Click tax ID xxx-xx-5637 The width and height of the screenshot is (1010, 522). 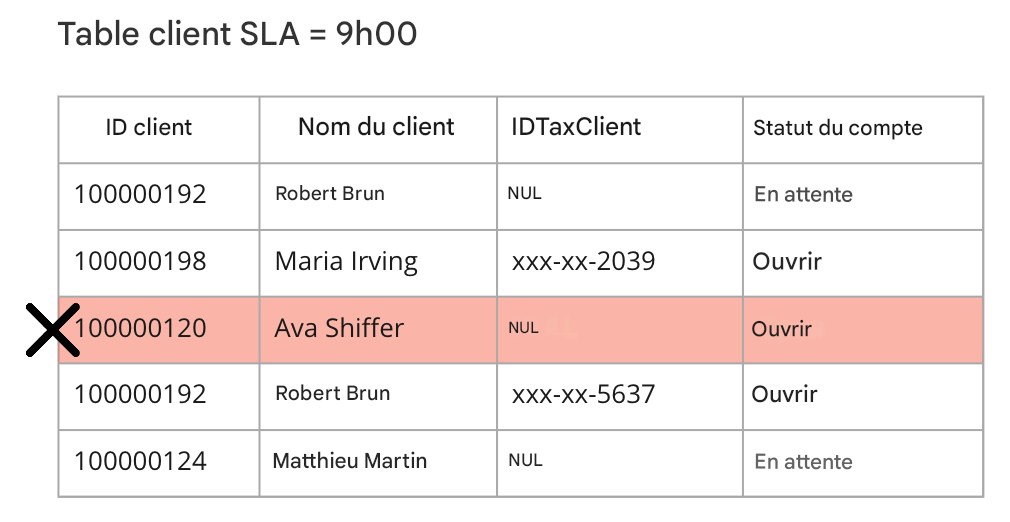click(583, 394)
